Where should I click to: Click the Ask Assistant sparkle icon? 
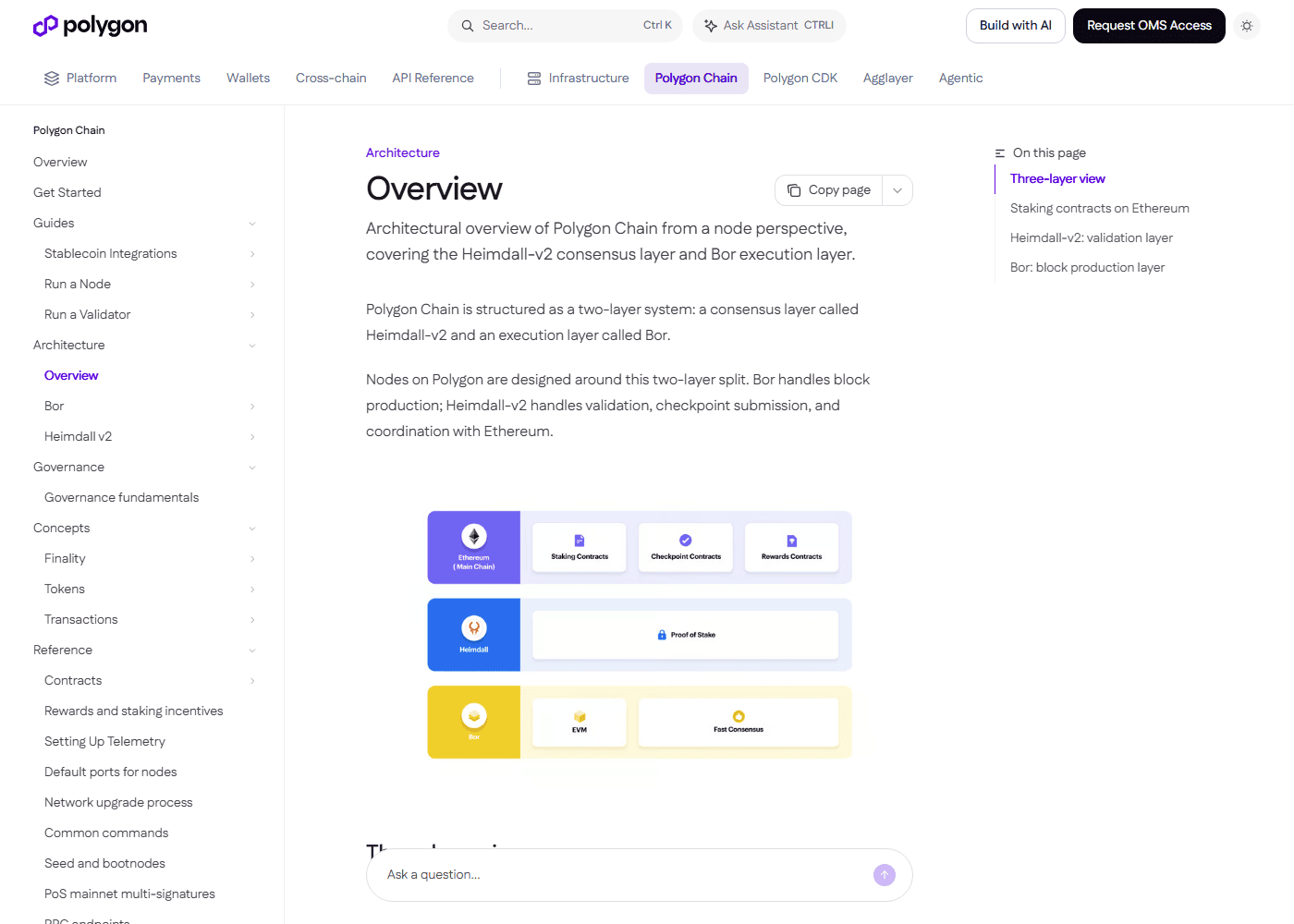click(711, 26)
